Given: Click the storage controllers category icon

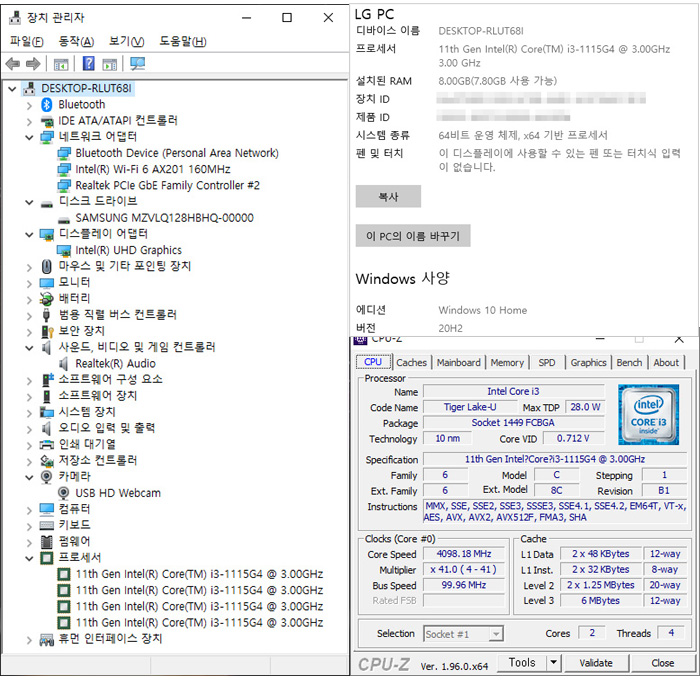Looking at the screenshot, I should 46,460.
